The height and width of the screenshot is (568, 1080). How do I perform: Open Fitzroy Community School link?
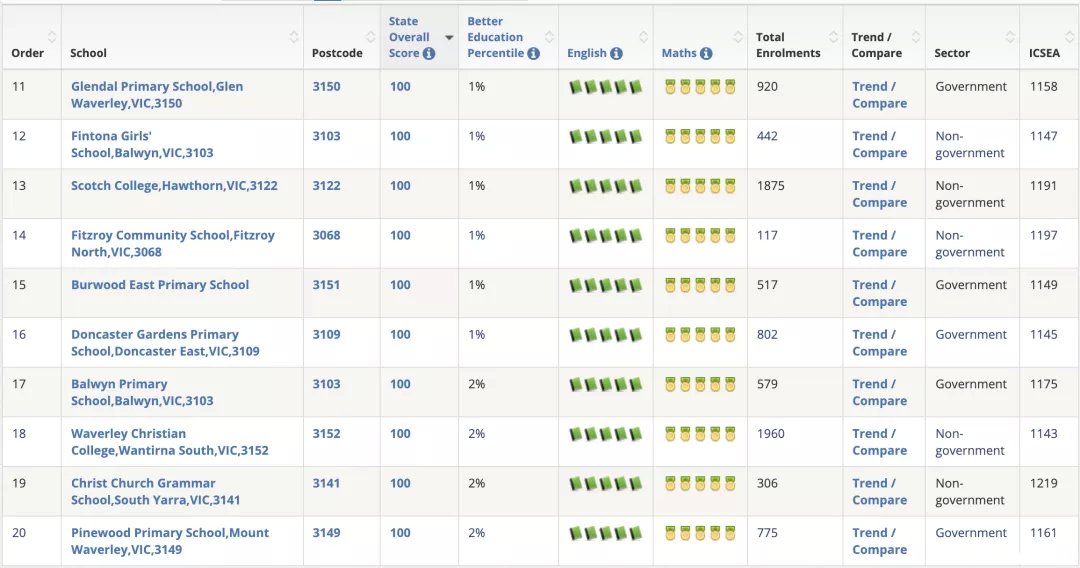tap(173, 244)
